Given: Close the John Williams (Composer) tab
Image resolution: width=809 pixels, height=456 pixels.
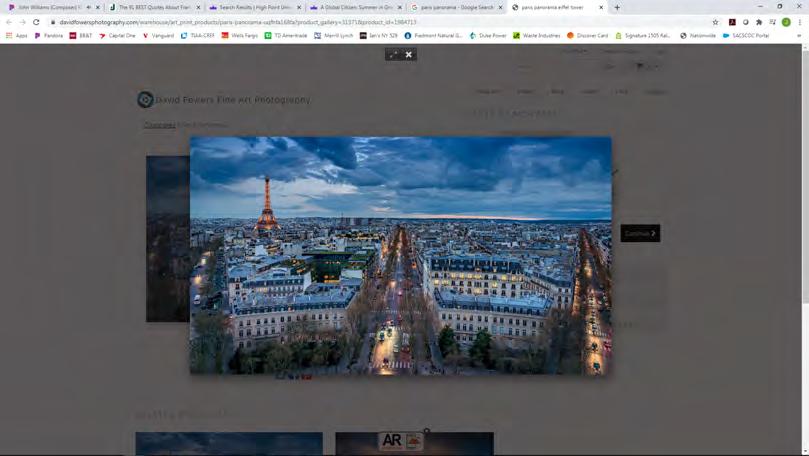Looking at the screenshot, I should click(98, 7).
